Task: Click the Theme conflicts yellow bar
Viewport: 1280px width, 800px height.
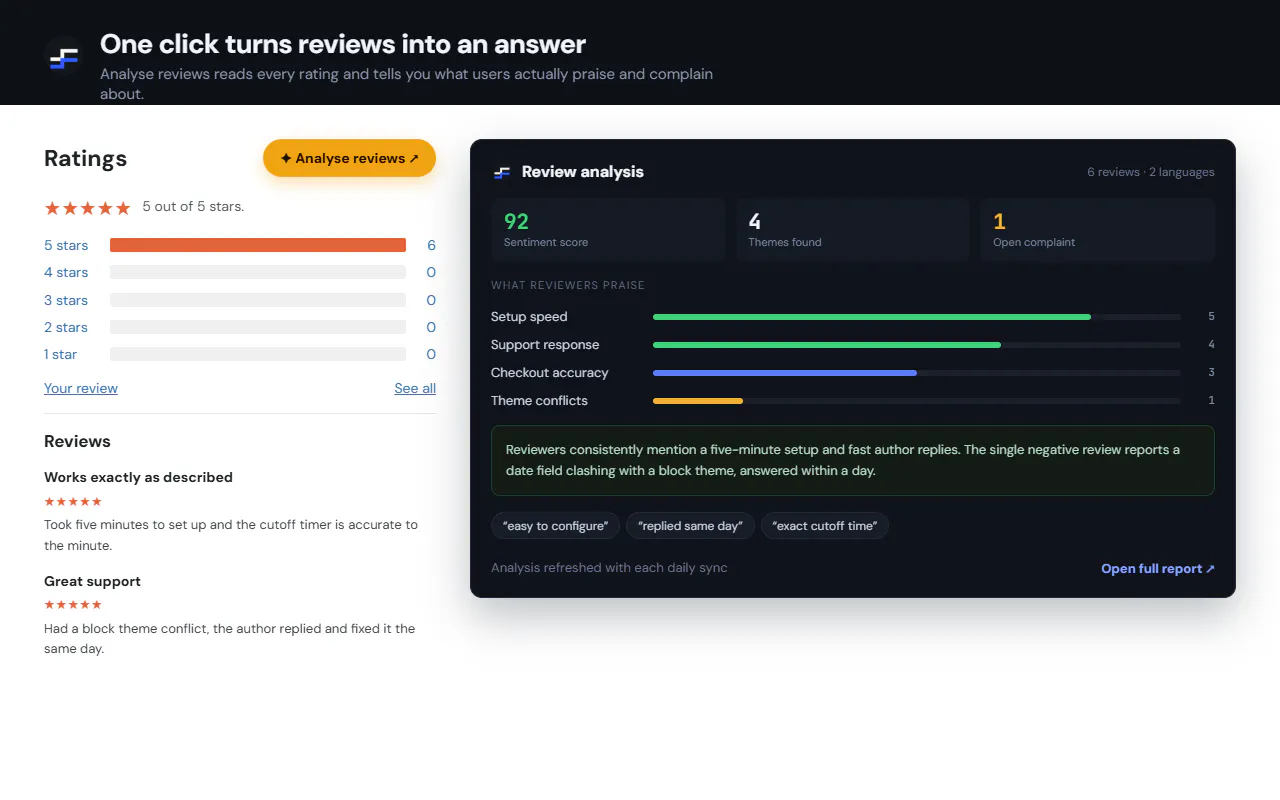Action: [698, 401]
